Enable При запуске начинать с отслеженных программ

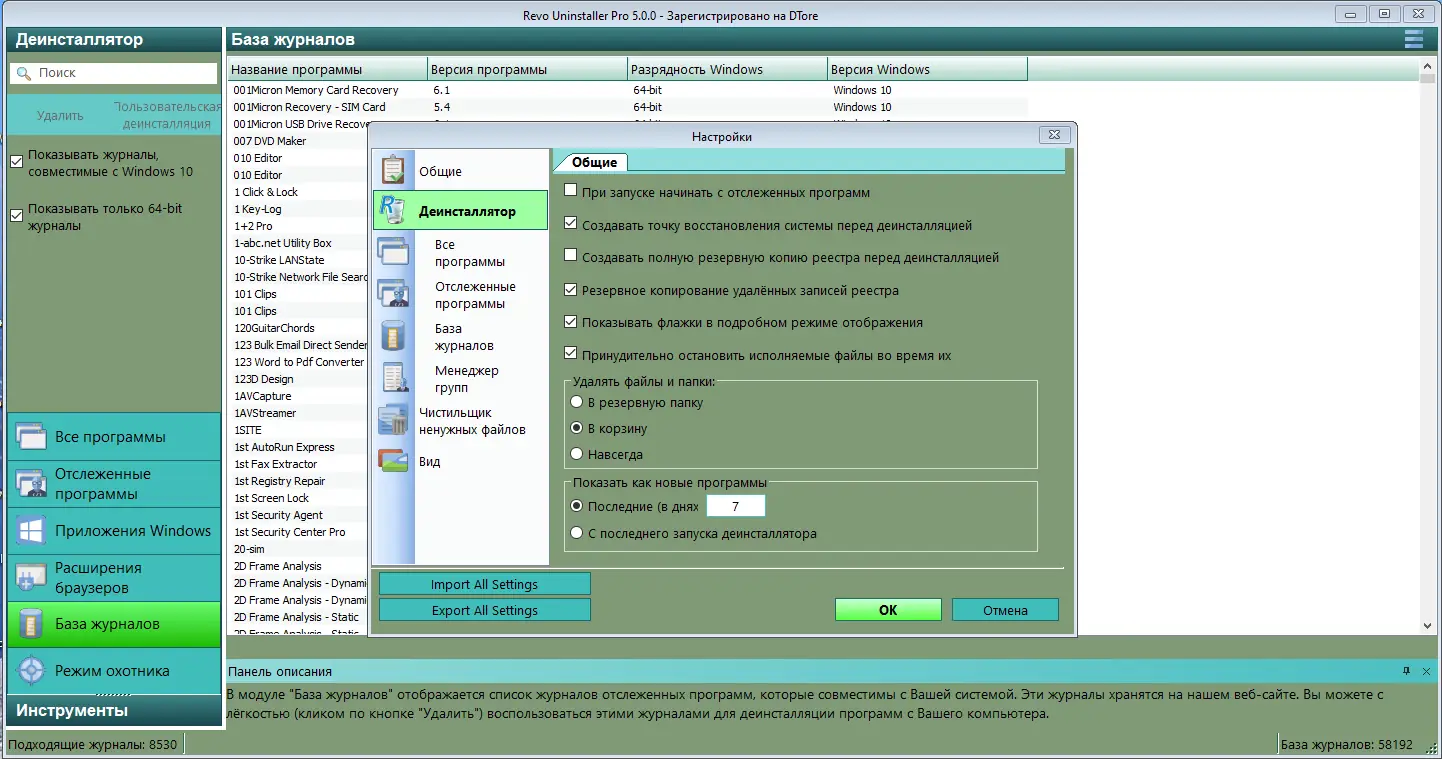tap(571, 192)
